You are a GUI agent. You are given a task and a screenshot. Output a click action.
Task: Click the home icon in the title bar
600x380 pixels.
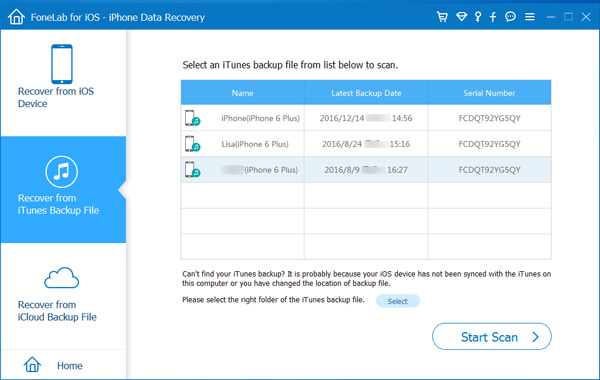pos(16,17)
